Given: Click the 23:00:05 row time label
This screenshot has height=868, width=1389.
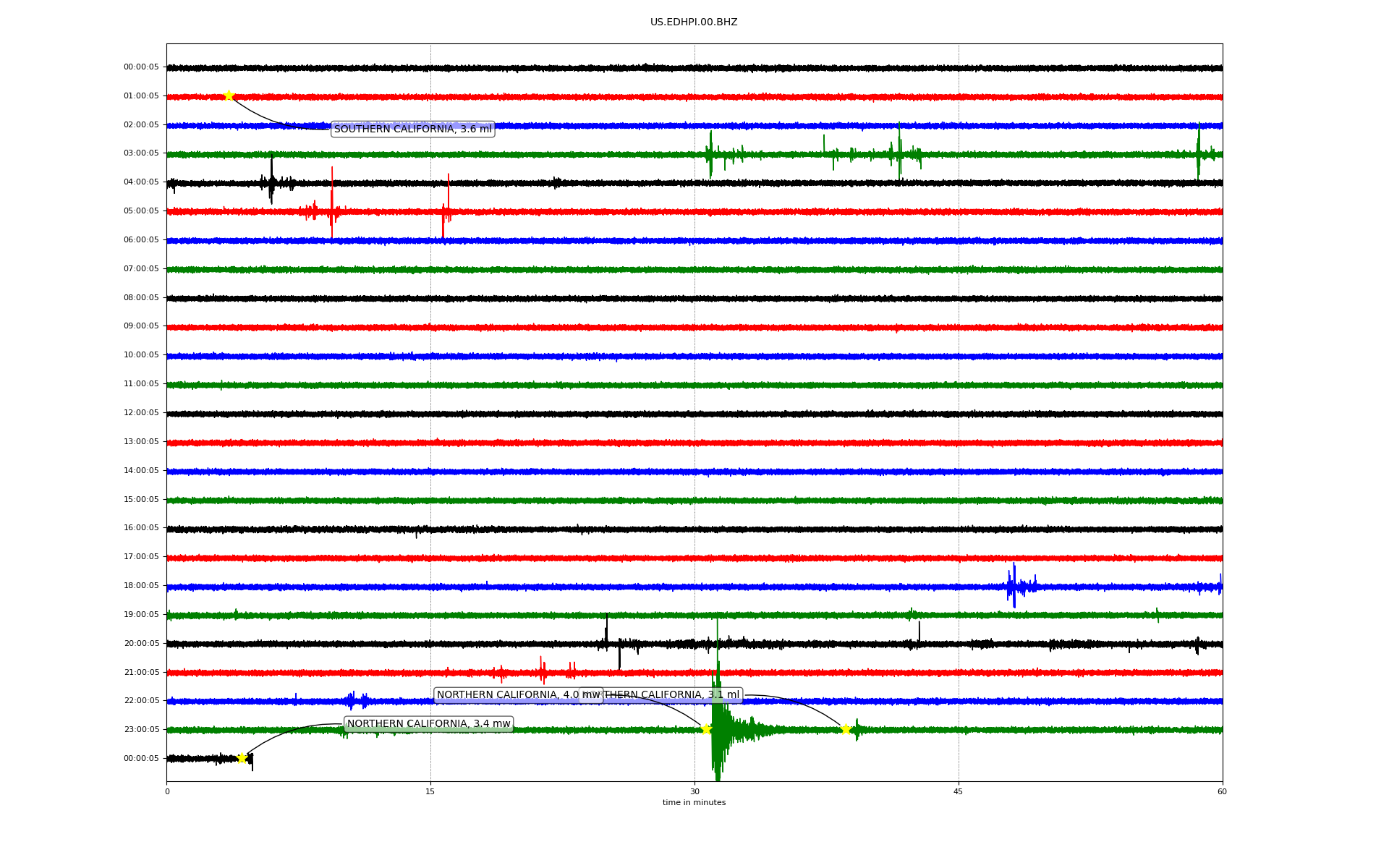Looking at the screenshot, I should (141, 729).
